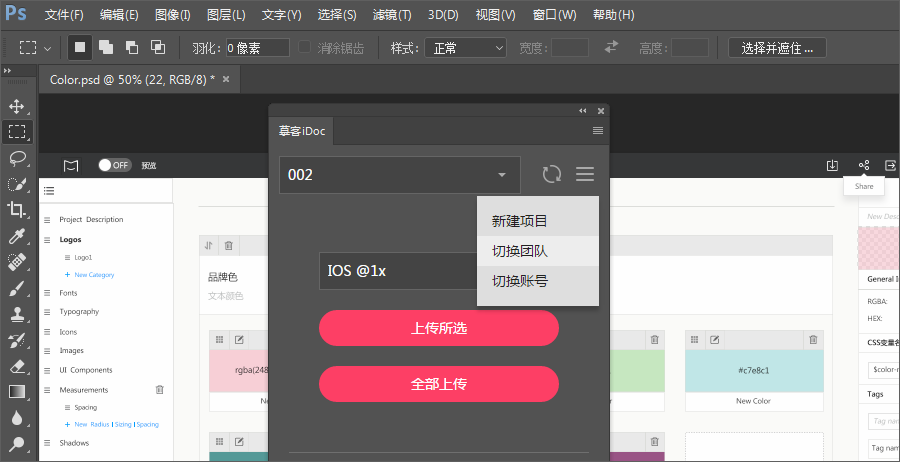Click the sort icon above 品牌色
The height and width of the screenshot is (462, 900).
(209, 246)
